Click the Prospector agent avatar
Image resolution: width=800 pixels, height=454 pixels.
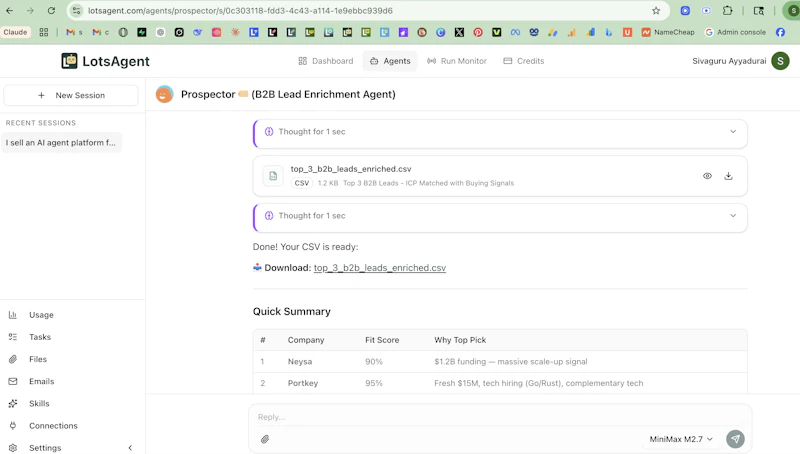164,94
